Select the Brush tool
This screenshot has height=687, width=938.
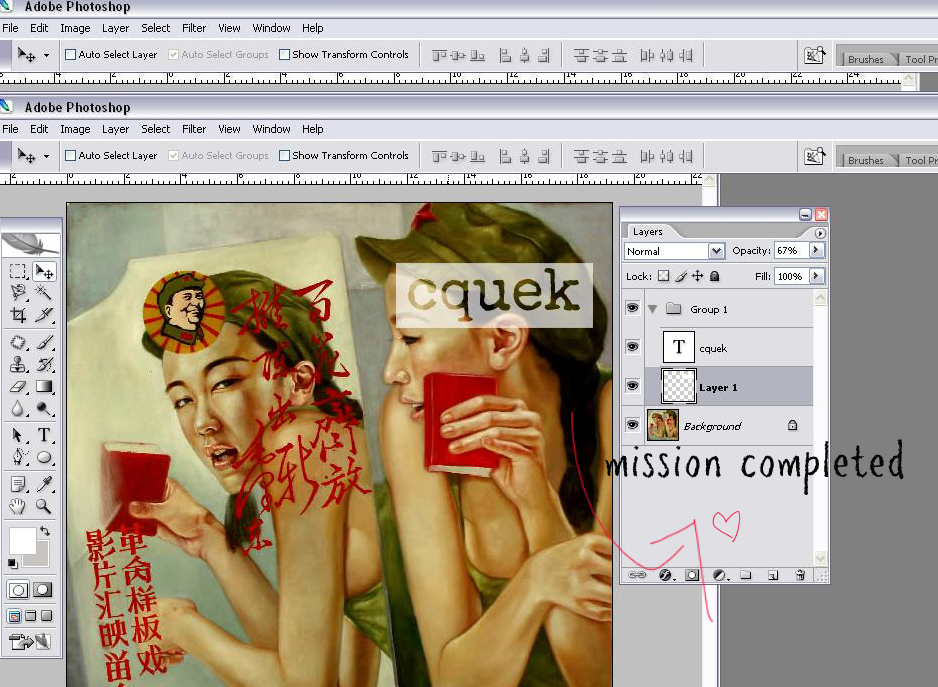[x=44, y=342]
